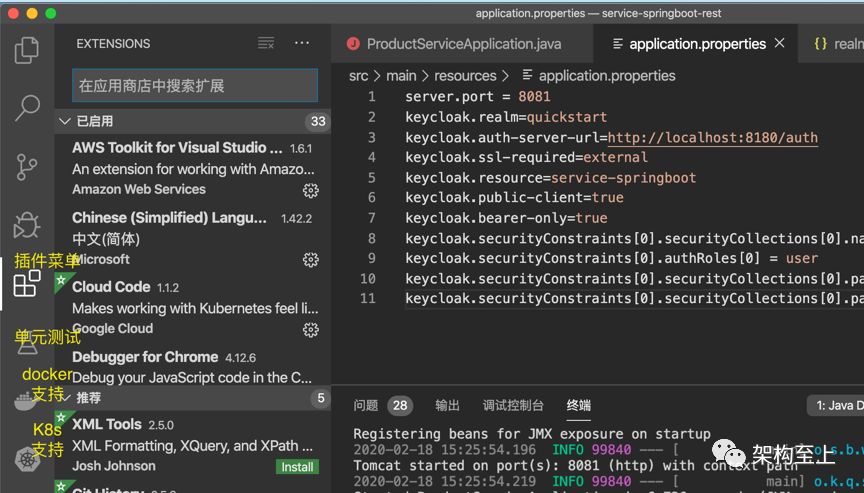Click line number 8 in the gutter
864x493 pixels.
[x=372, y=238]
